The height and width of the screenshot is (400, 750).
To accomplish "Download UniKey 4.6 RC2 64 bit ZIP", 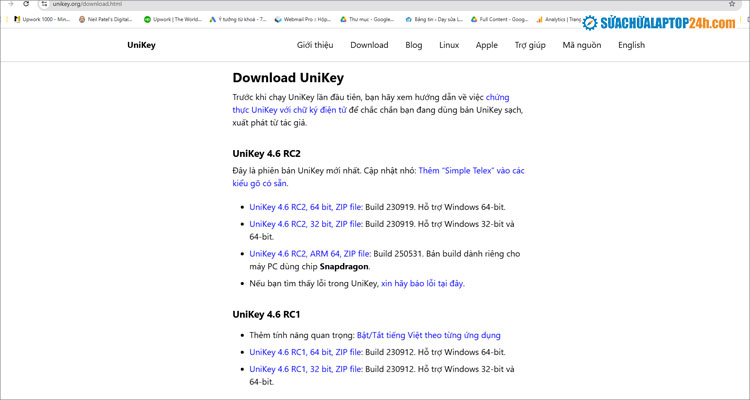I will (x=305, y=208).
